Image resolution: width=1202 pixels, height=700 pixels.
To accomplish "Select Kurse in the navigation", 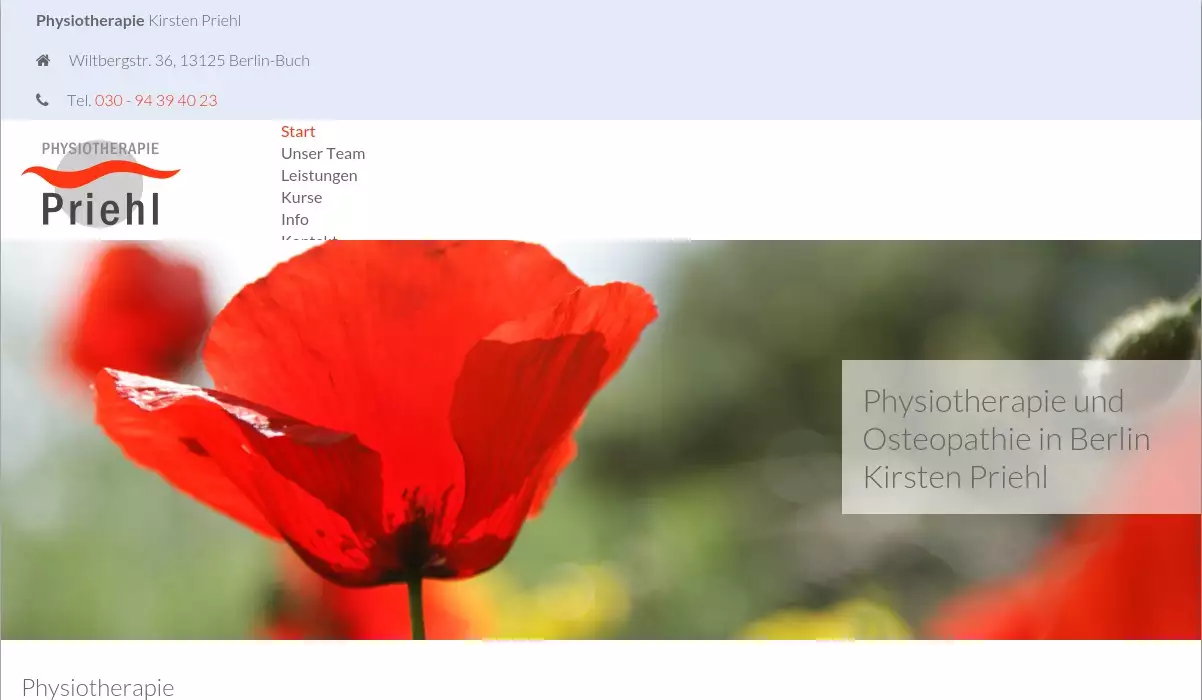I will (301, 197).
